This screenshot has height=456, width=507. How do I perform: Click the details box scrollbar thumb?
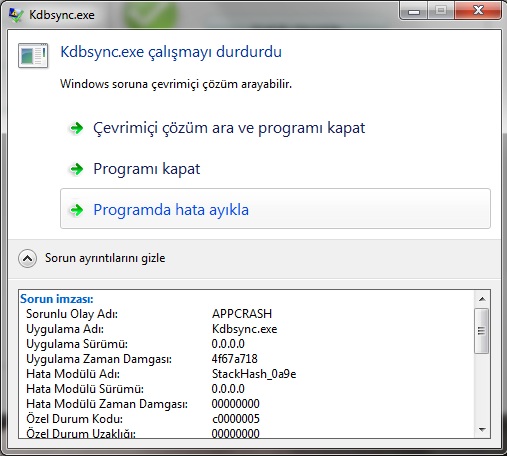tap(482, 331)
